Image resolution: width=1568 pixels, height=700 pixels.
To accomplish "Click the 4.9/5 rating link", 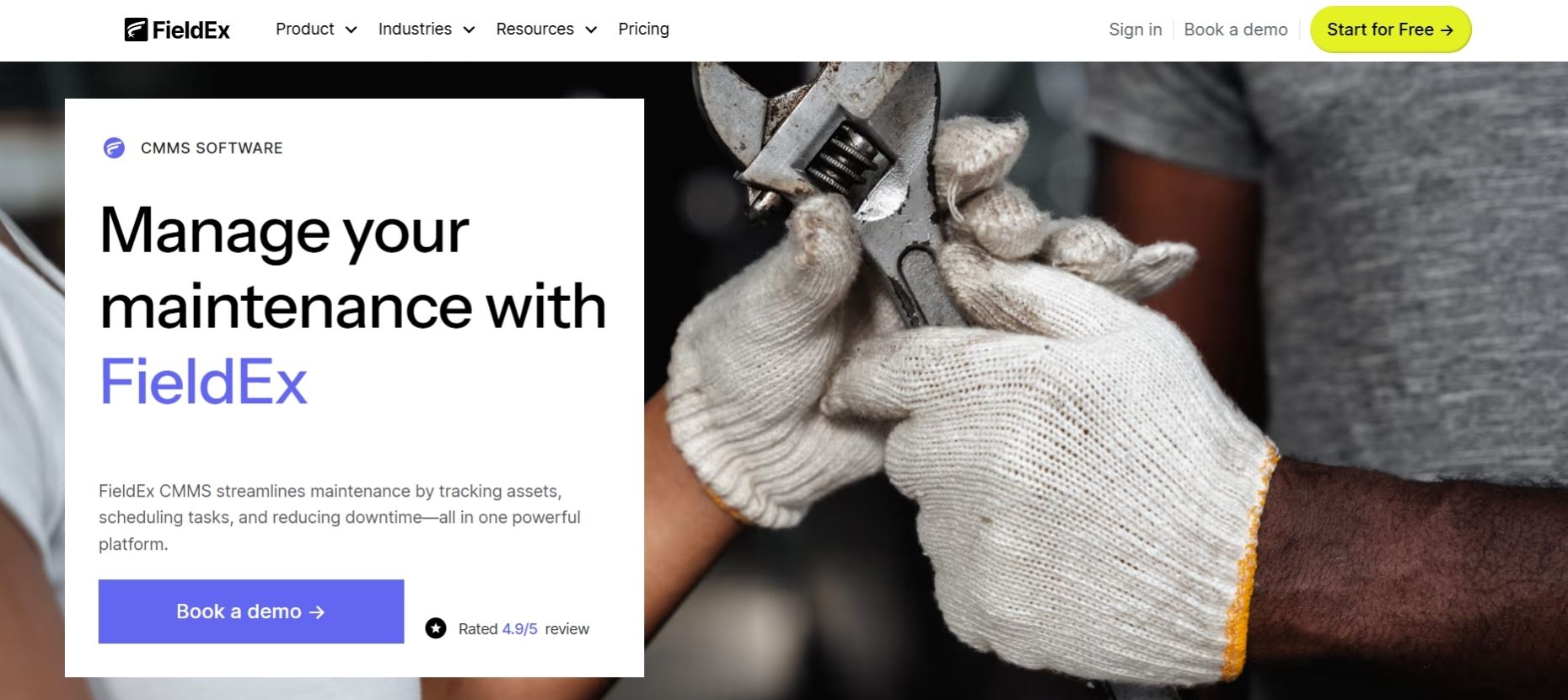I will (519, 629).
